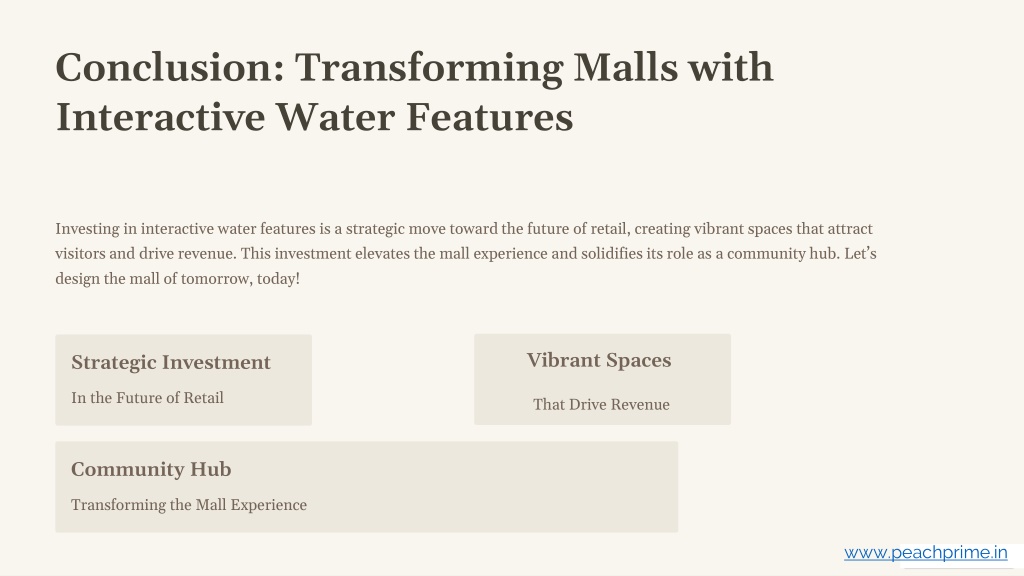Click the 'Strategic Investment' card heading
Image resolution: width=1024 pixels, height=576 pixels.
[170, 362]
